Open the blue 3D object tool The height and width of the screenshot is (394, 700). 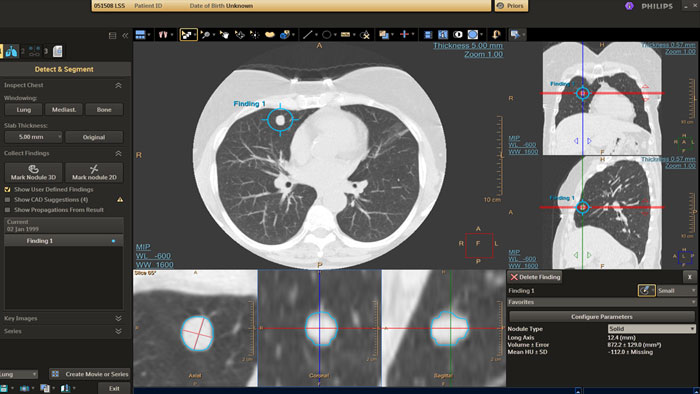pyautogui.click(x=284, y=34)
